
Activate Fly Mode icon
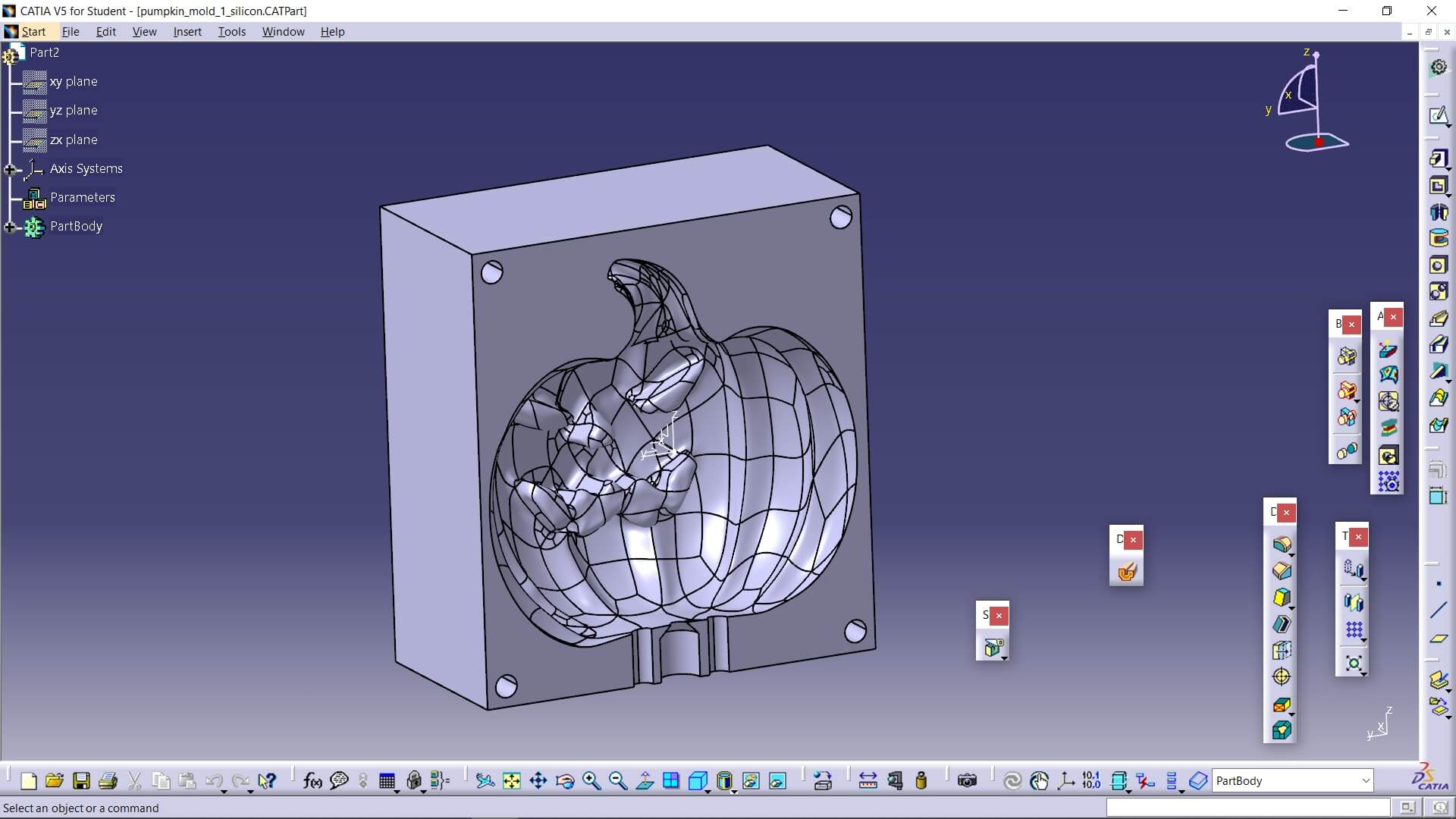pos(485,781)
